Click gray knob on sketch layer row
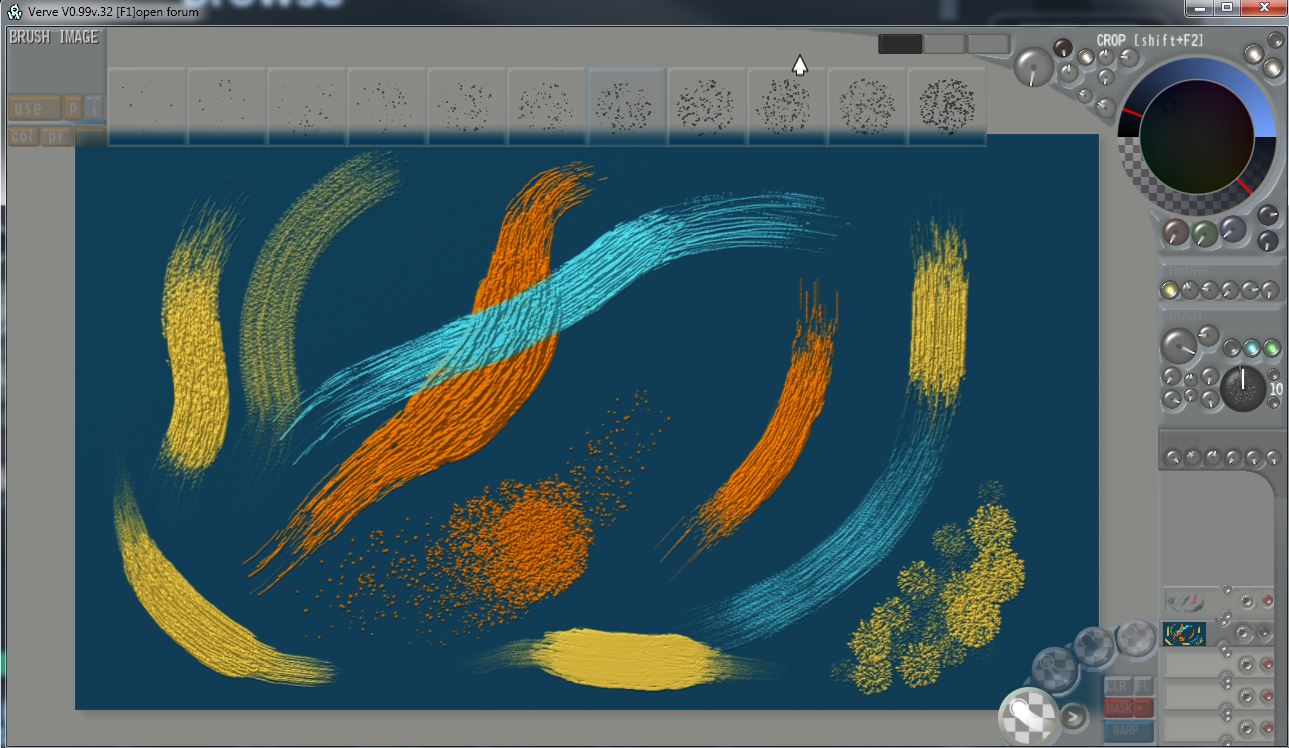This screenshot has height=748, width=1289. point(1247,602)
